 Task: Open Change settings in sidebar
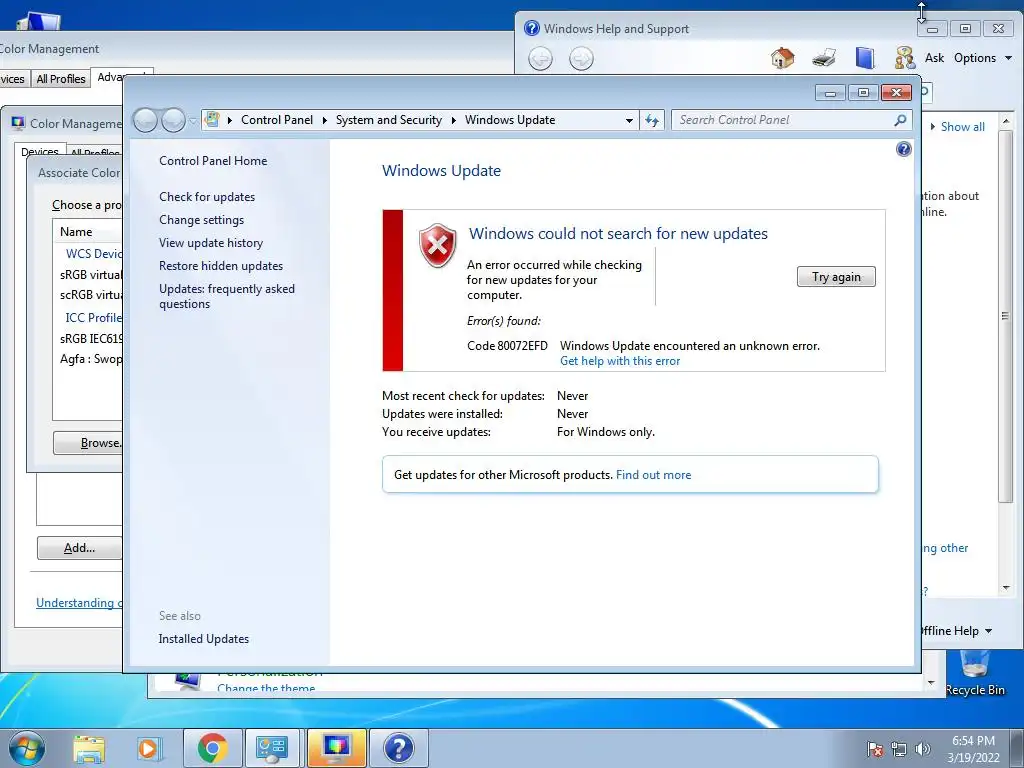[201, 220]
